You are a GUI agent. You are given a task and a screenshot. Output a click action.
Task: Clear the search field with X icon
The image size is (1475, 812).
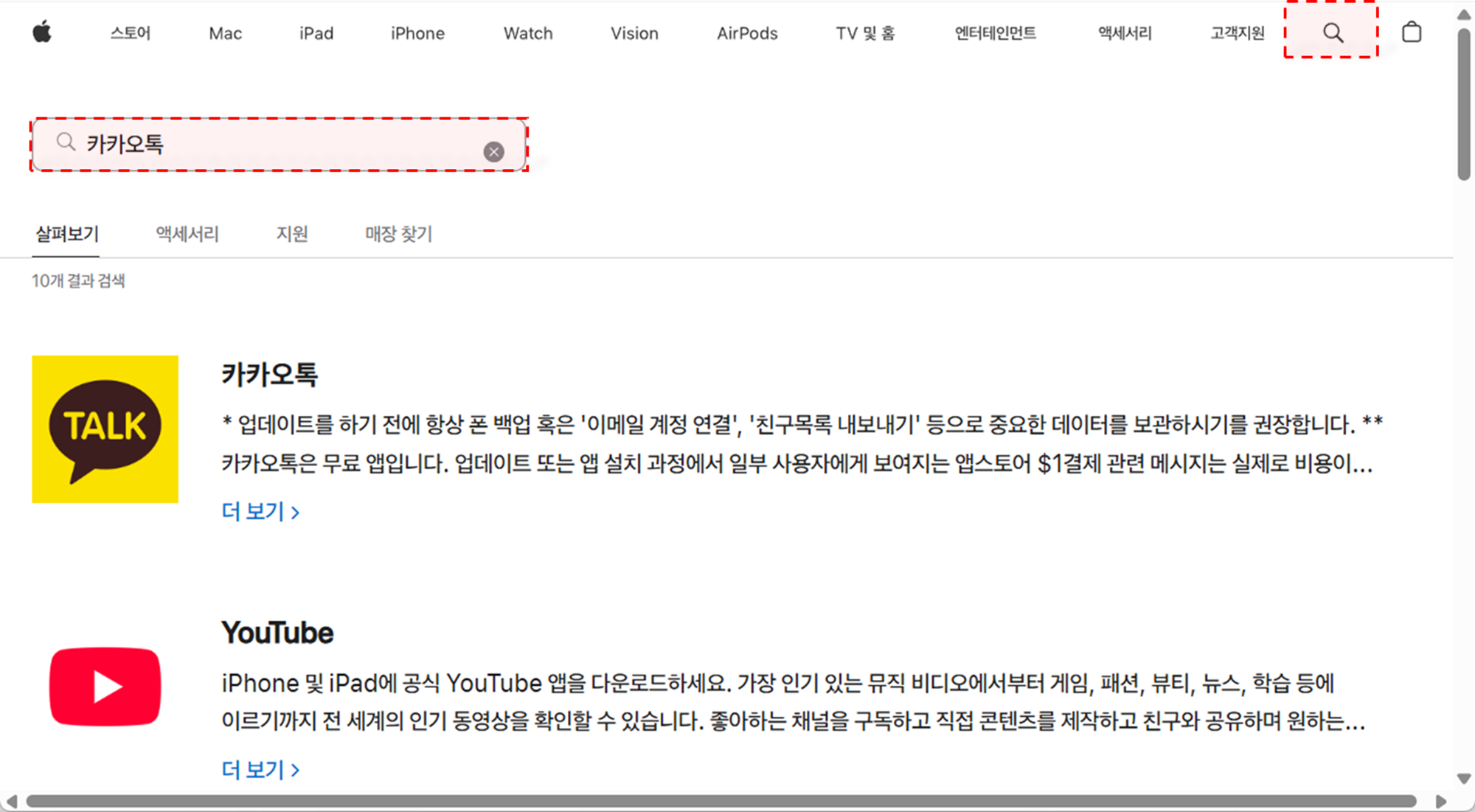493,152
